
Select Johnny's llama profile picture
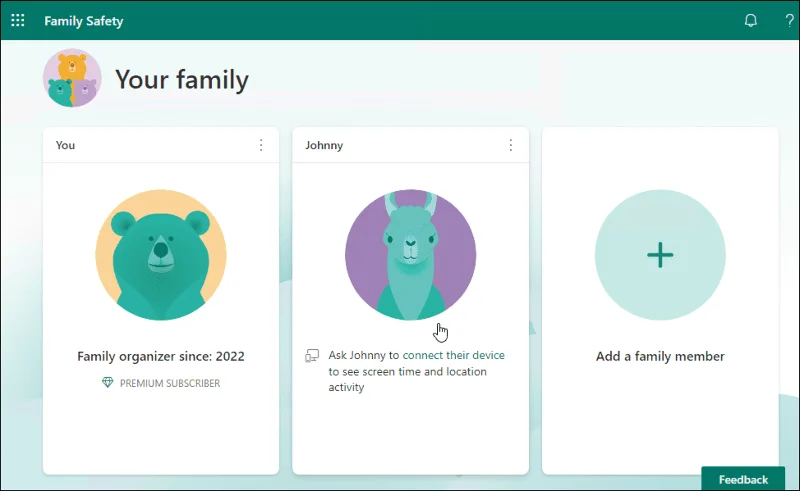tap(411, 255)
